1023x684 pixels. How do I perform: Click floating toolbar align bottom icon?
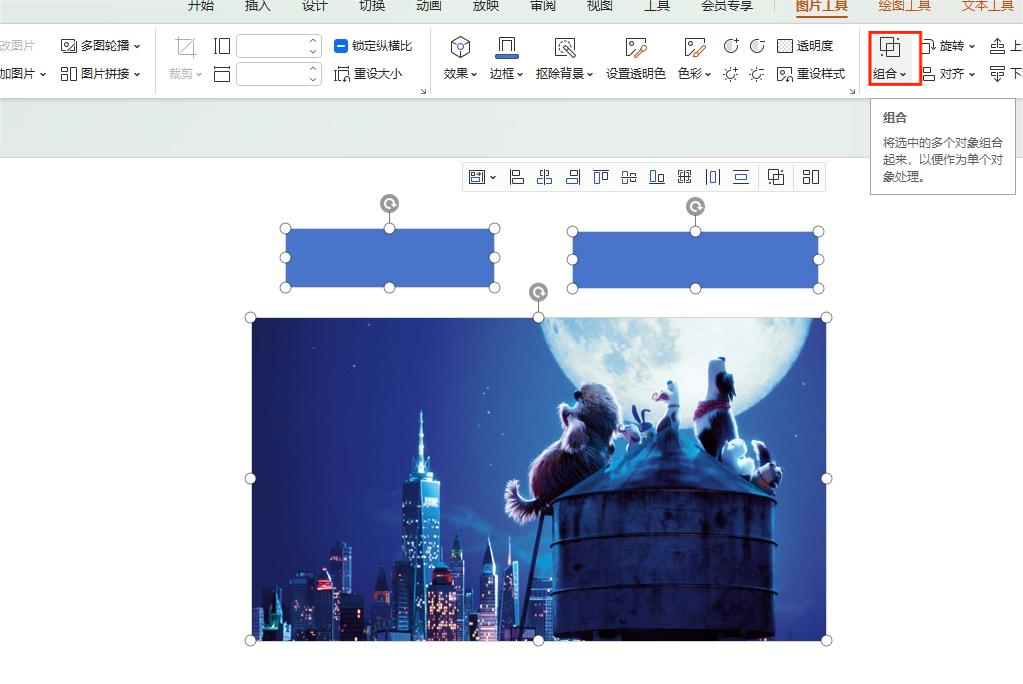tap(657, 177)
